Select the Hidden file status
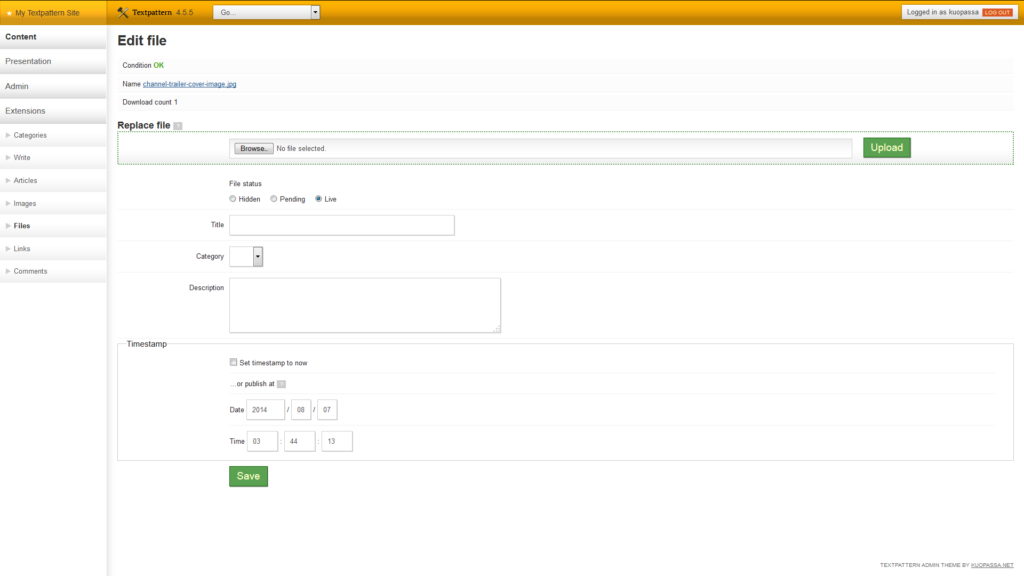This screenshot has height=576, width=1024. point(233,199)
